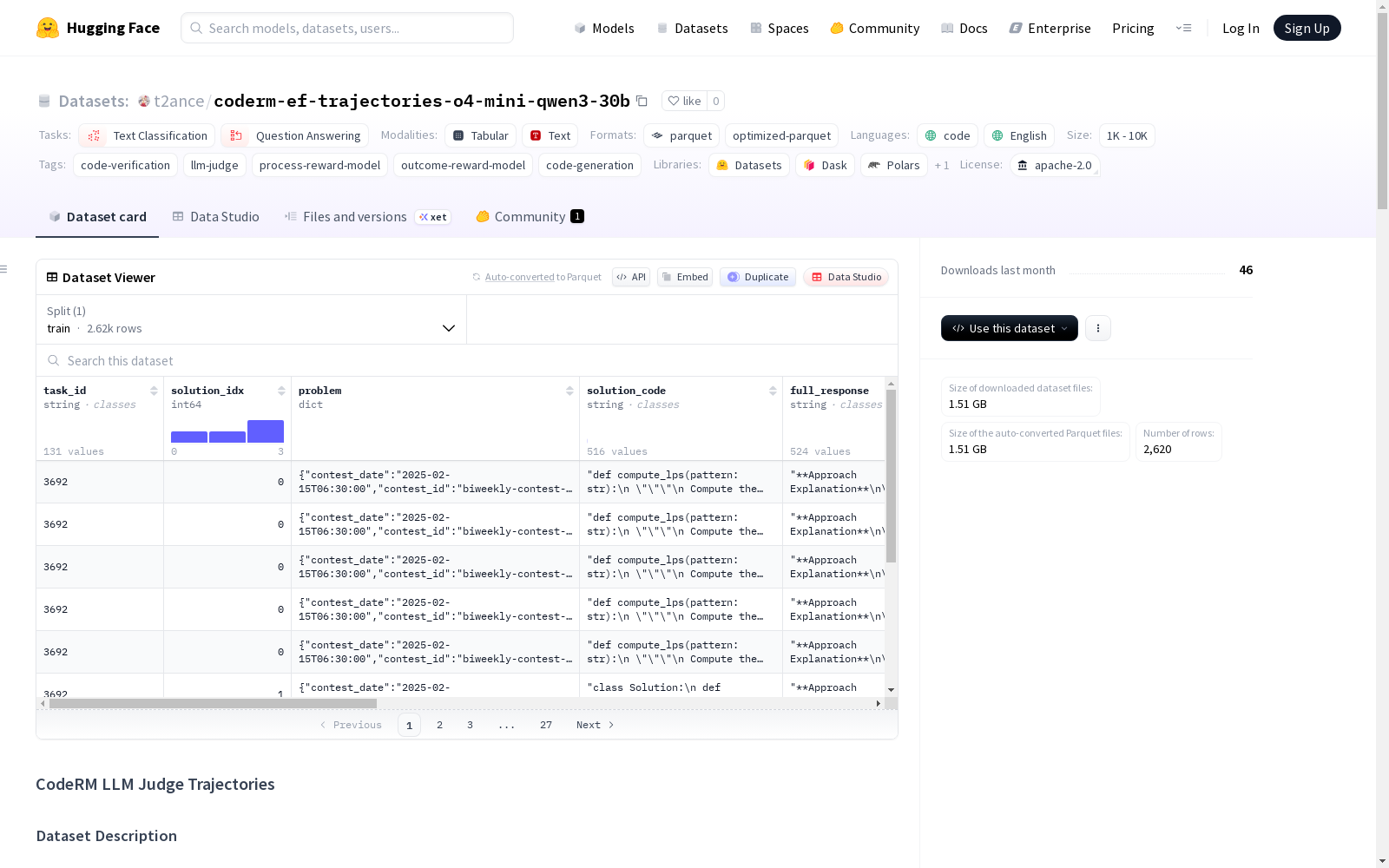The height and width of the screenshot is (868, 1389).
Task: Click the 1K - 10K size tag
Action: point(1127,135)
